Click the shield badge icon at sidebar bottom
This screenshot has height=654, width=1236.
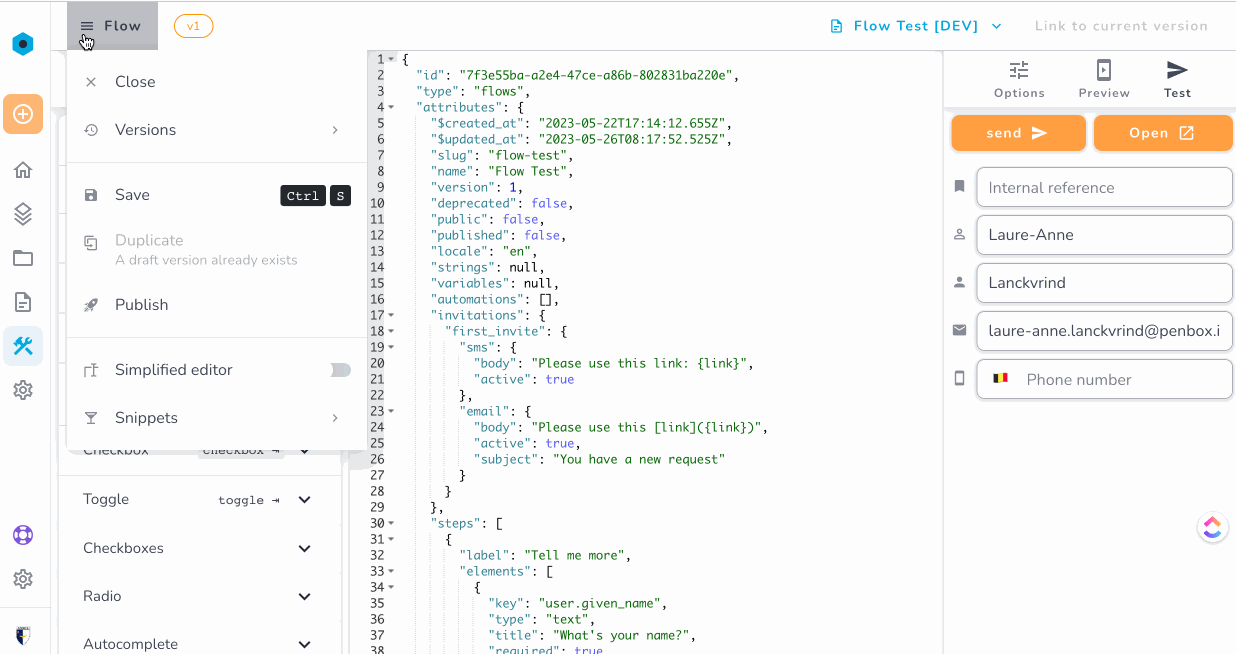point(23,635)
